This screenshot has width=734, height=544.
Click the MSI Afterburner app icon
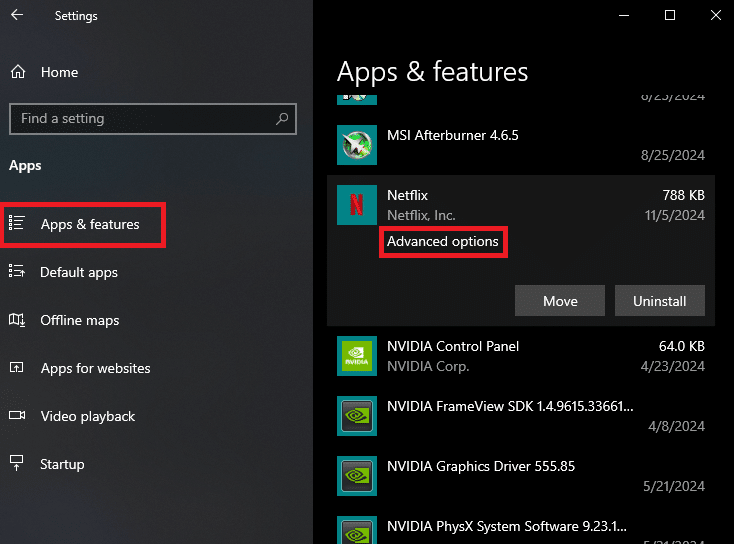pos(357,145)
